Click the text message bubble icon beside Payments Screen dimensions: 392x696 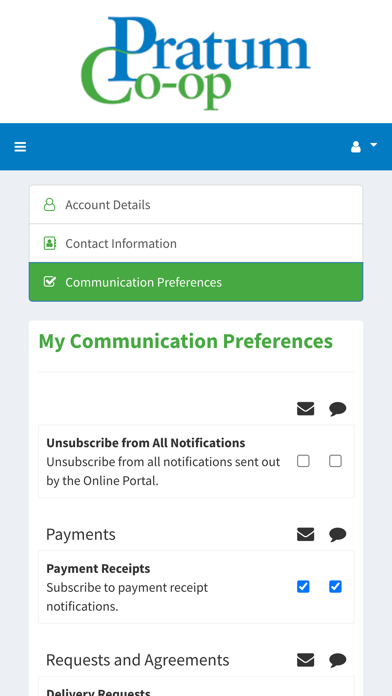(337, 535)
